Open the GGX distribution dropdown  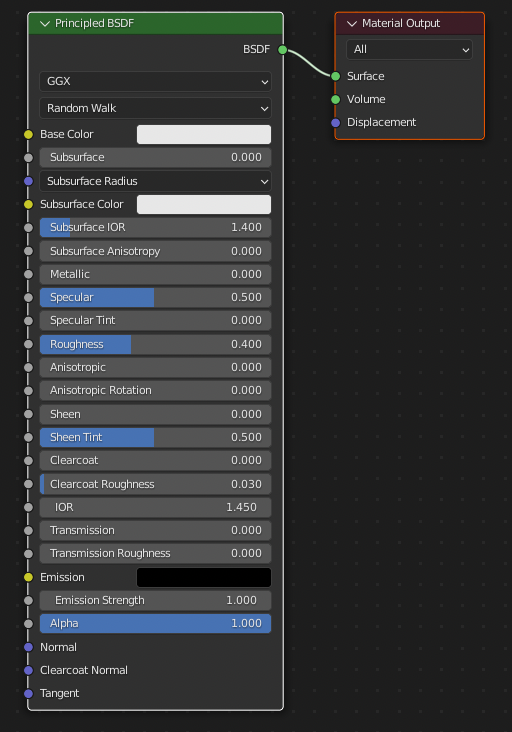coord(155,81)
